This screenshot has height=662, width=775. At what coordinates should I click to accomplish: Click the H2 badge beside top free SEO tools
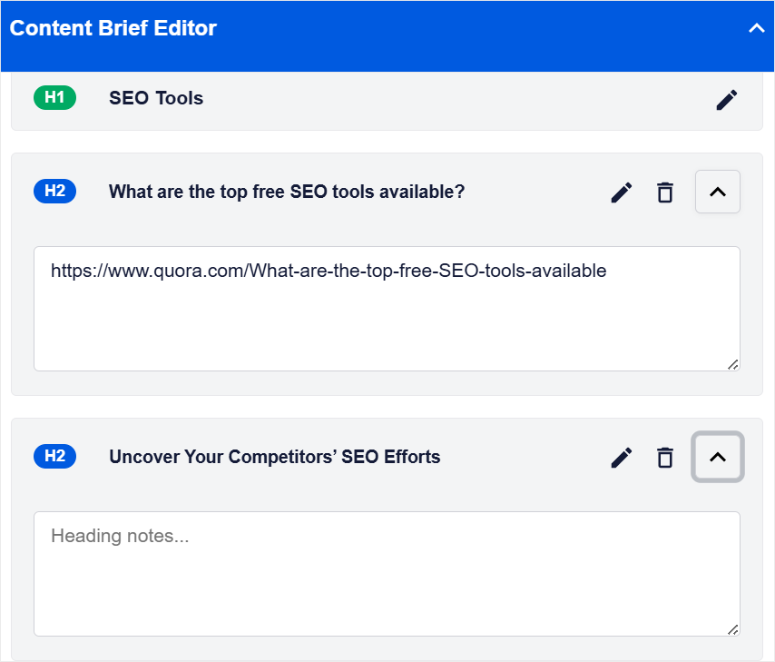pos(54,191)
